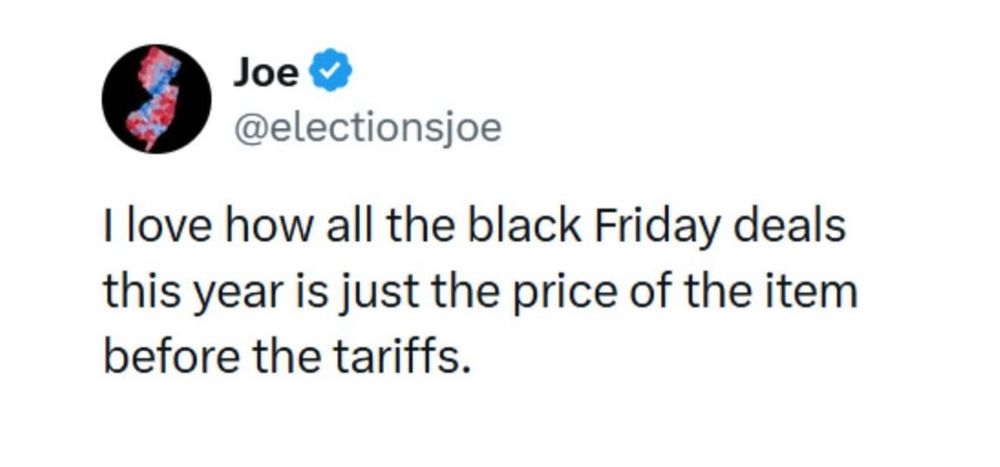This screenshot has height=467, width=1000.
Task: Click the blue verified checkmark badge
Action: [330, 74]
